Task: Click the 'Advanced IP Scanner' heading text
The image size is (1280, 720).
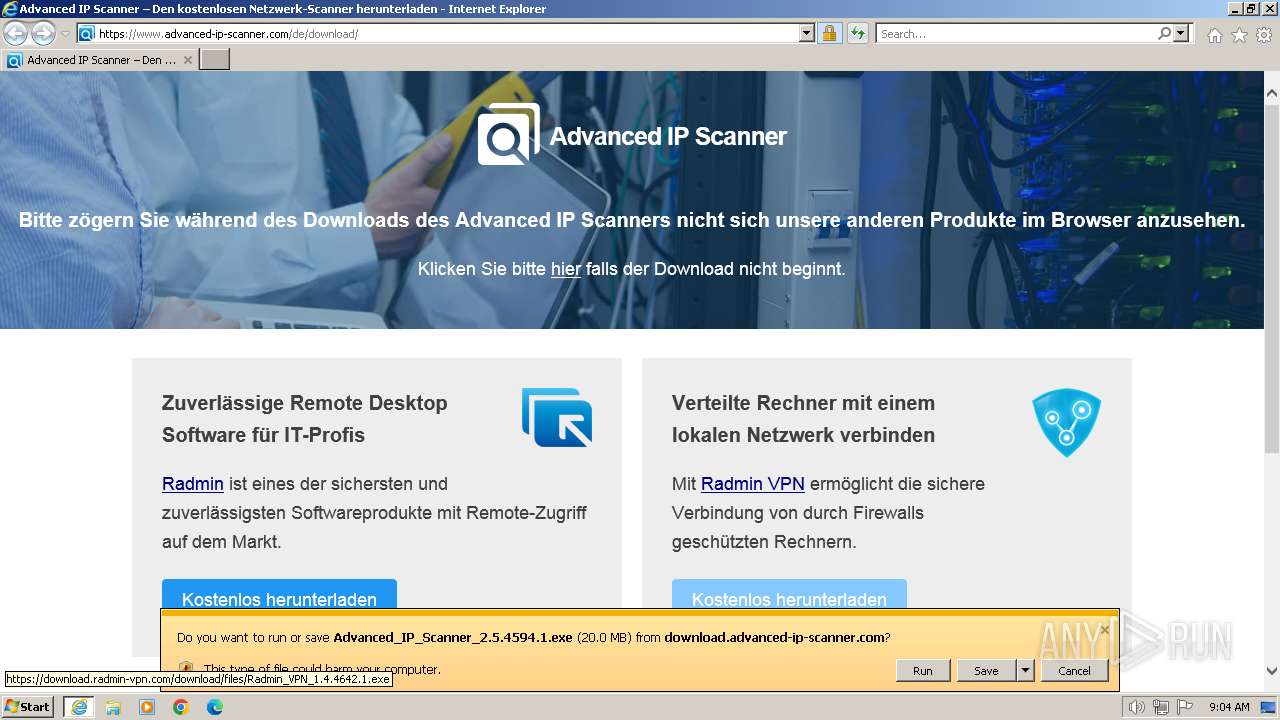Action: tap(668, 136)
